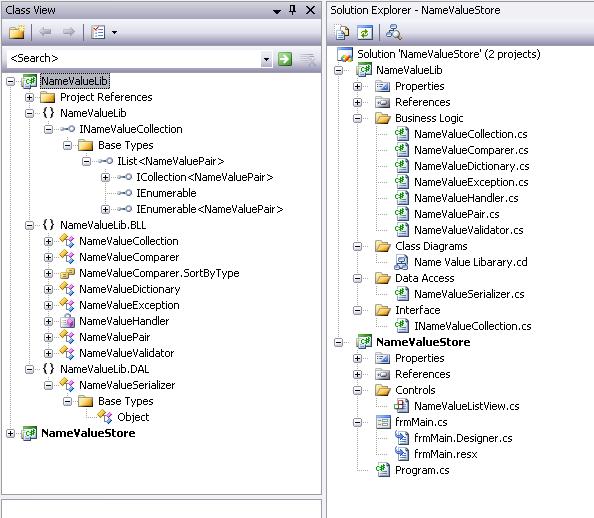594x518 pixels.
Task: Expand the ICollection<NameValuePair> node
Action: 105,177
